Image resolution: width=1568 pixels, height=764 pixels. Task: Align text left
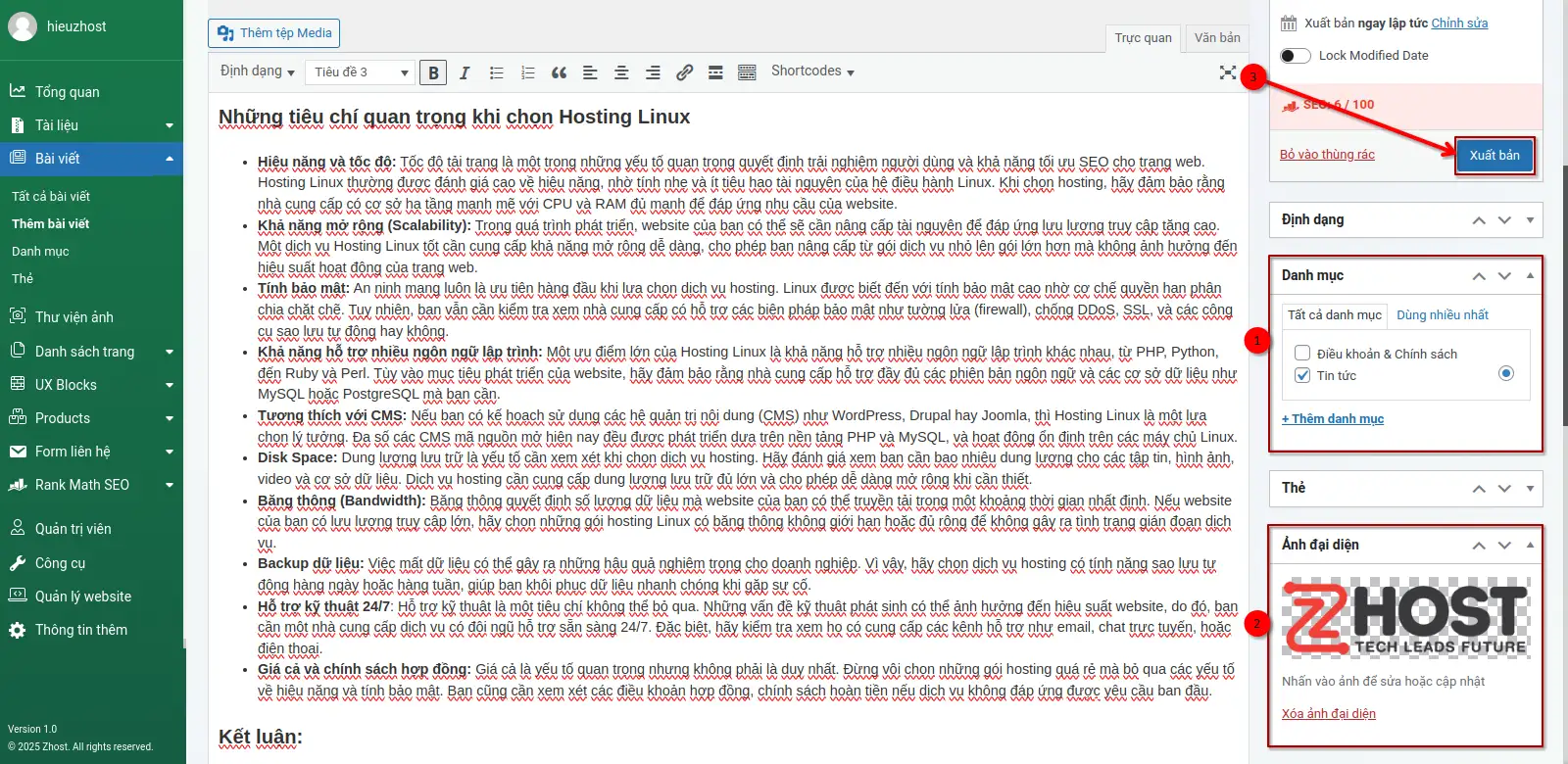(x=590, y=72)
